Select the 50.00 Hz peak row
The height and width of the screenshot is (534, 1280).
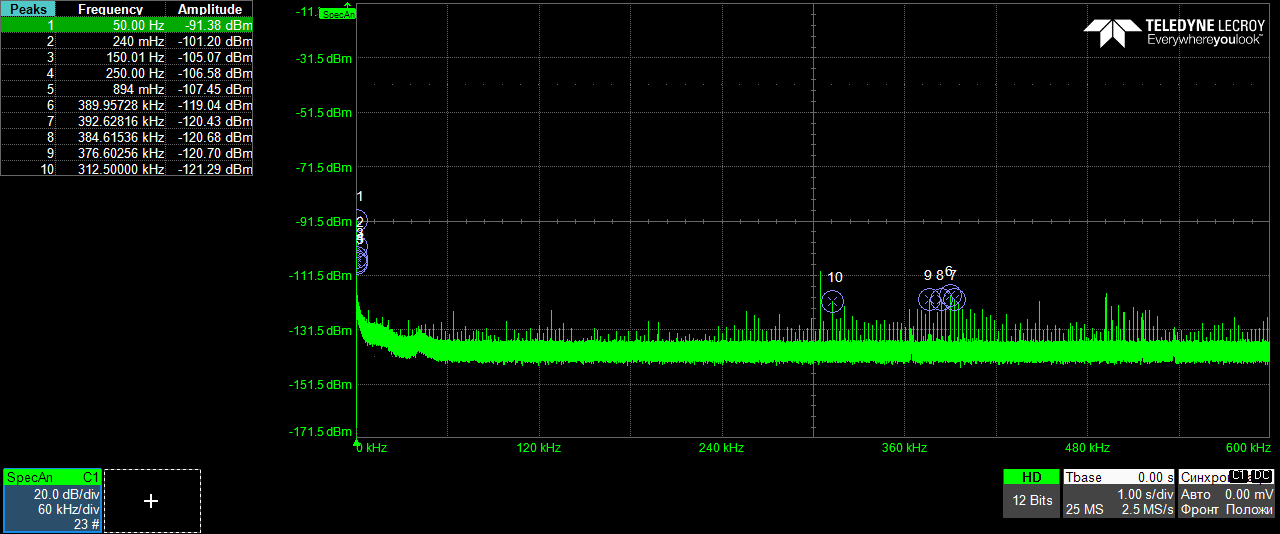click(x=126, y=25)
